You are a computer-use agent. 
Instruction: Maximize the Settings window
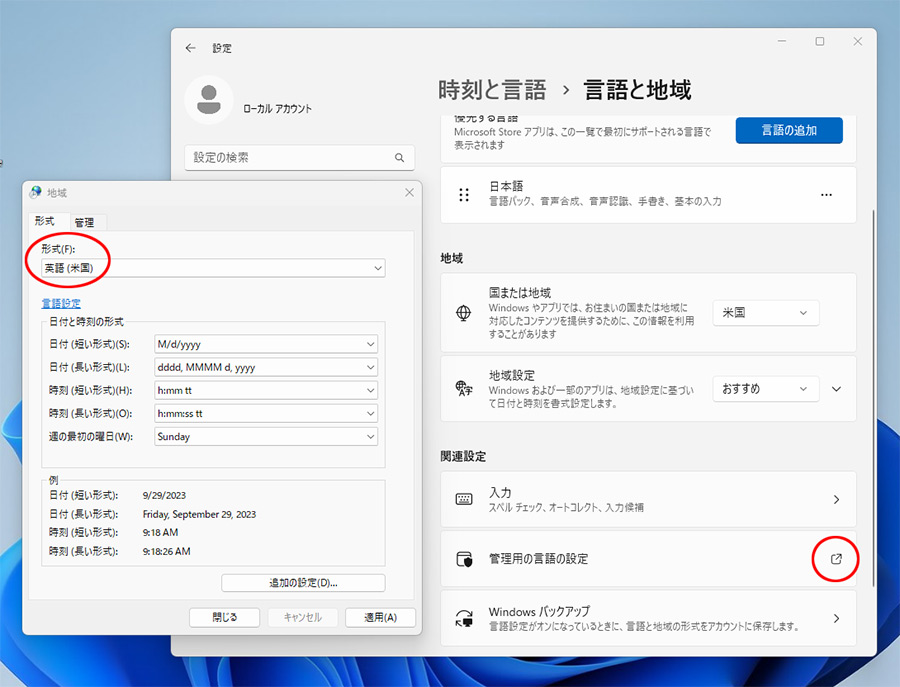[820, 41]
